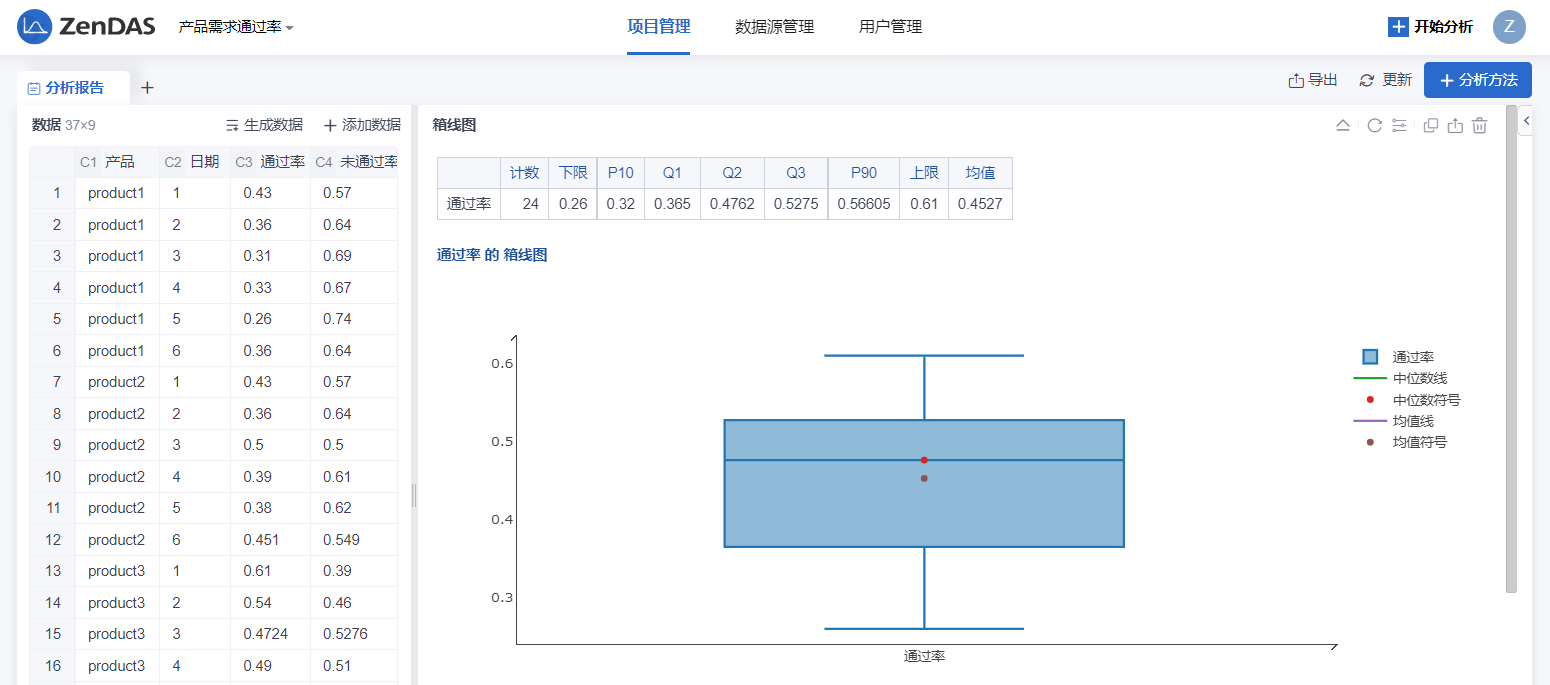Click statistics value 0.4762

[x=732, y=204]
